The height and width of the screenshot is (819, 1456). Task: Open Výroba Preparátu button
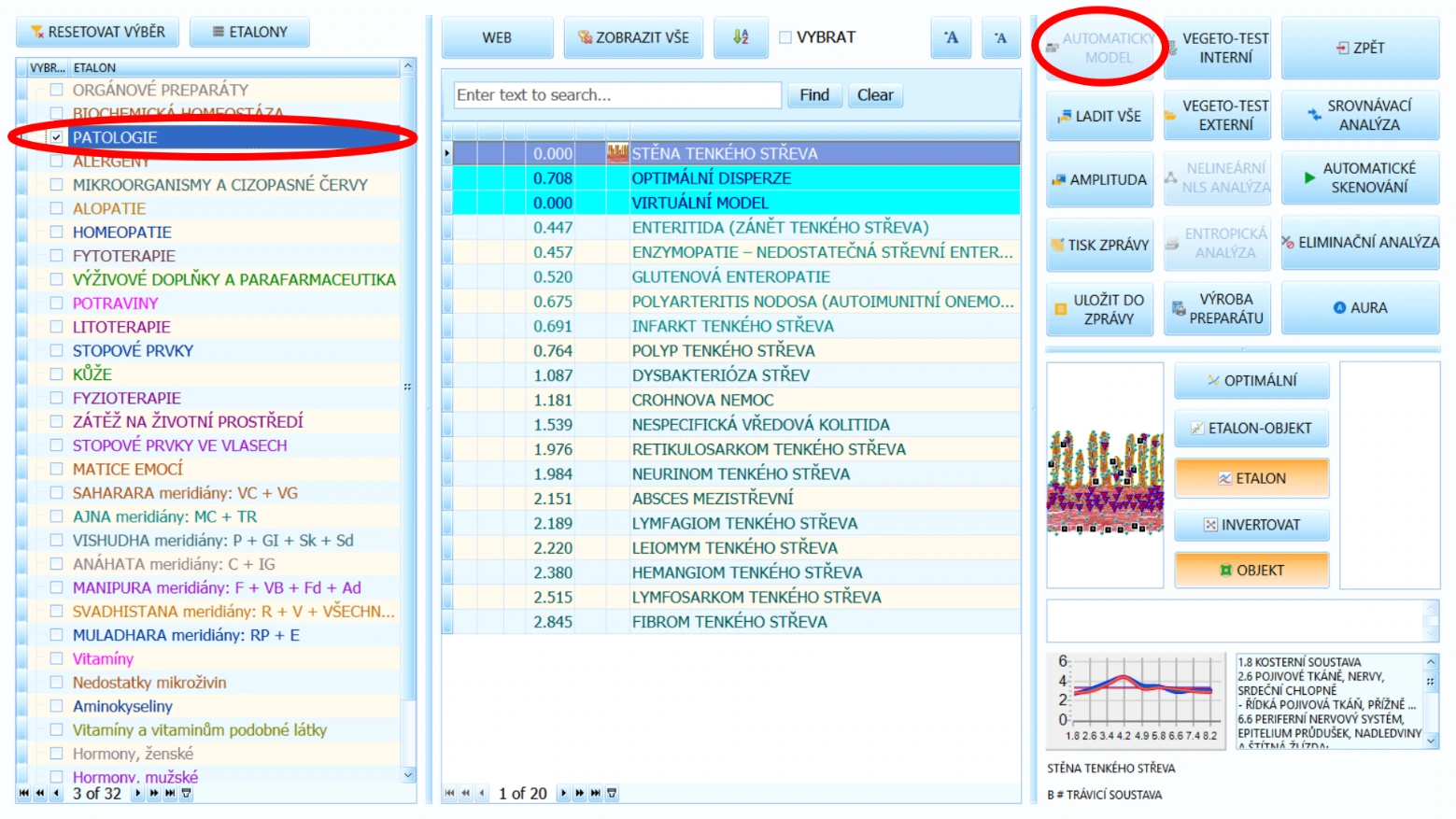(x=1217, y=308)
